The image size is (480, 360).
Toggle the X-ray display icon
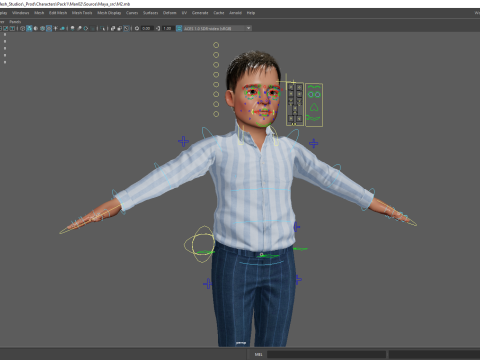pyautogui.click(x=113, y=29)
